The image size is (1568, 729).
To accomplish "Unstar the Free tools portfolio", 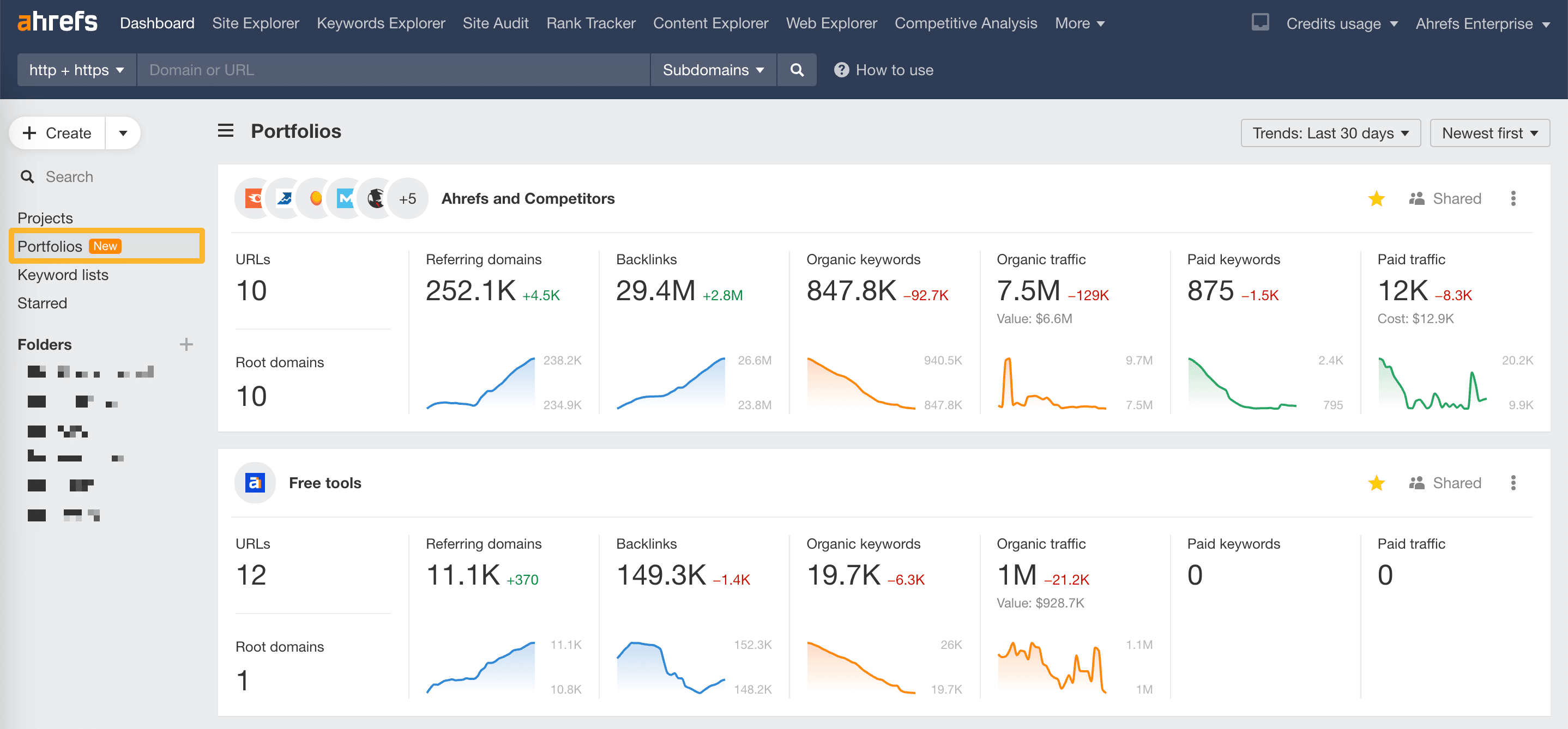I will click(1376, 483).
